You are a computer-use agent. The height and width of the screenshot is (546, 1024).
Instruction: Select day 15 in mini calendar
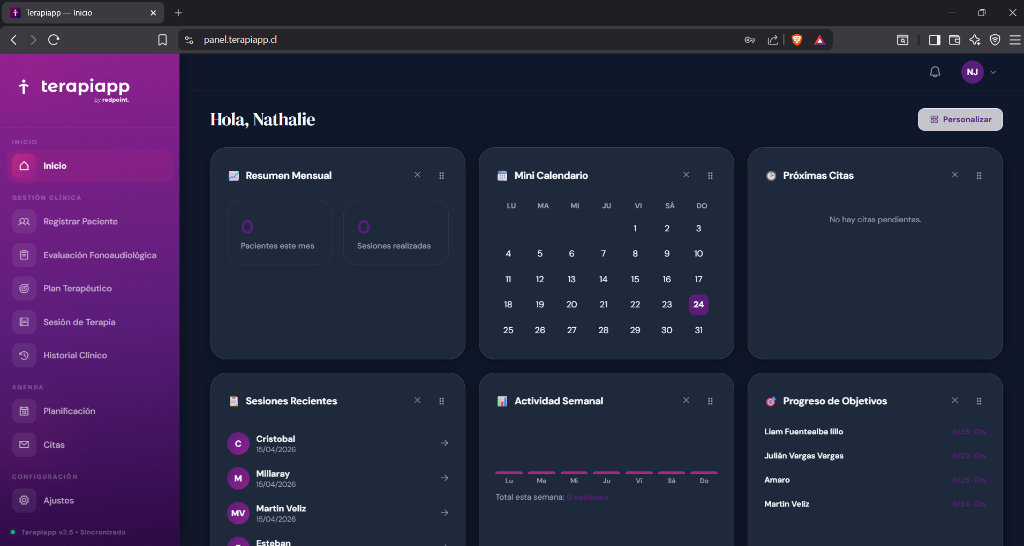635,280
